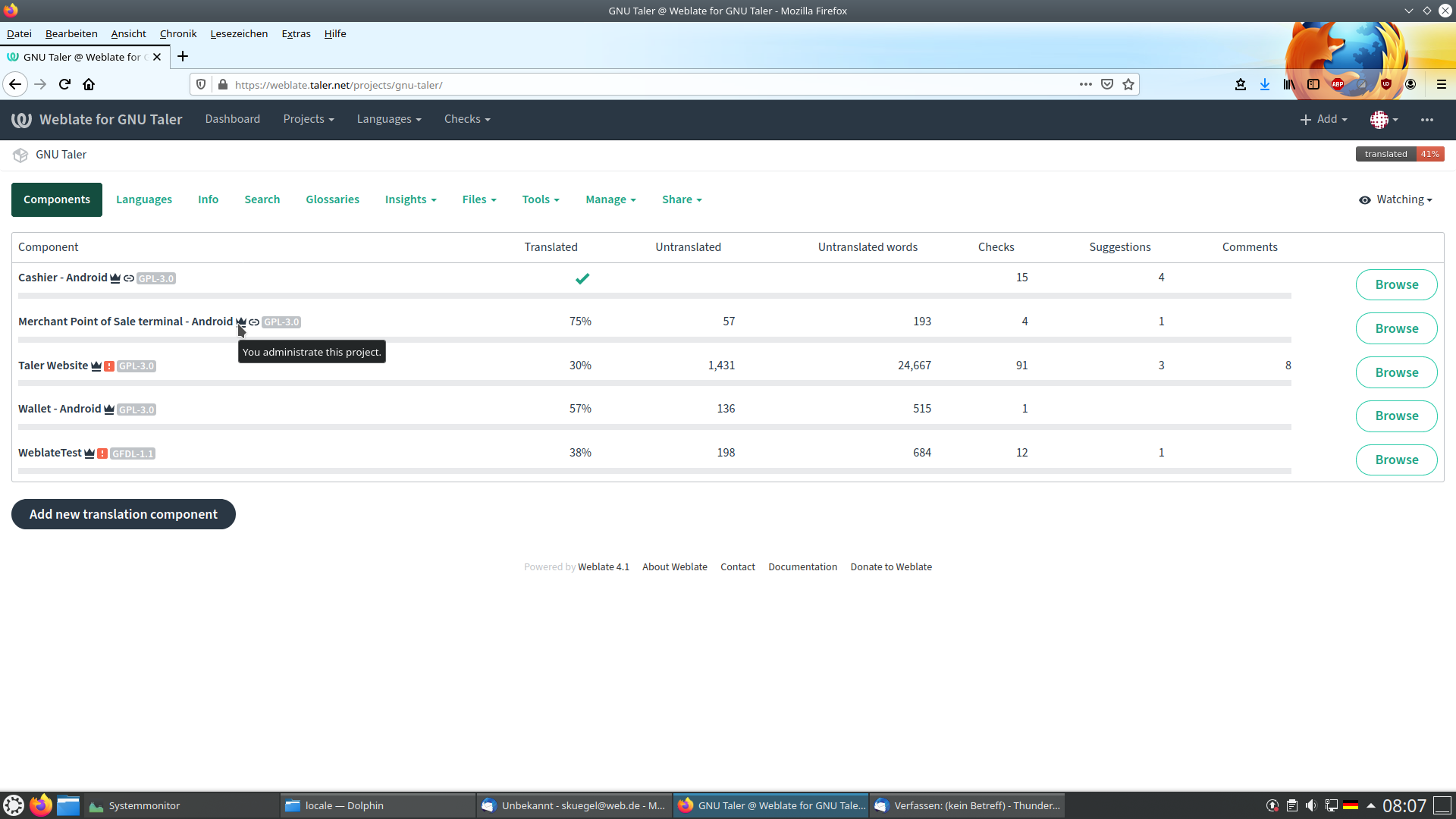The height and width of the screenshot is (819, 1456).
Task: Open the Lesezeichen menu
Action: point(239,34)
